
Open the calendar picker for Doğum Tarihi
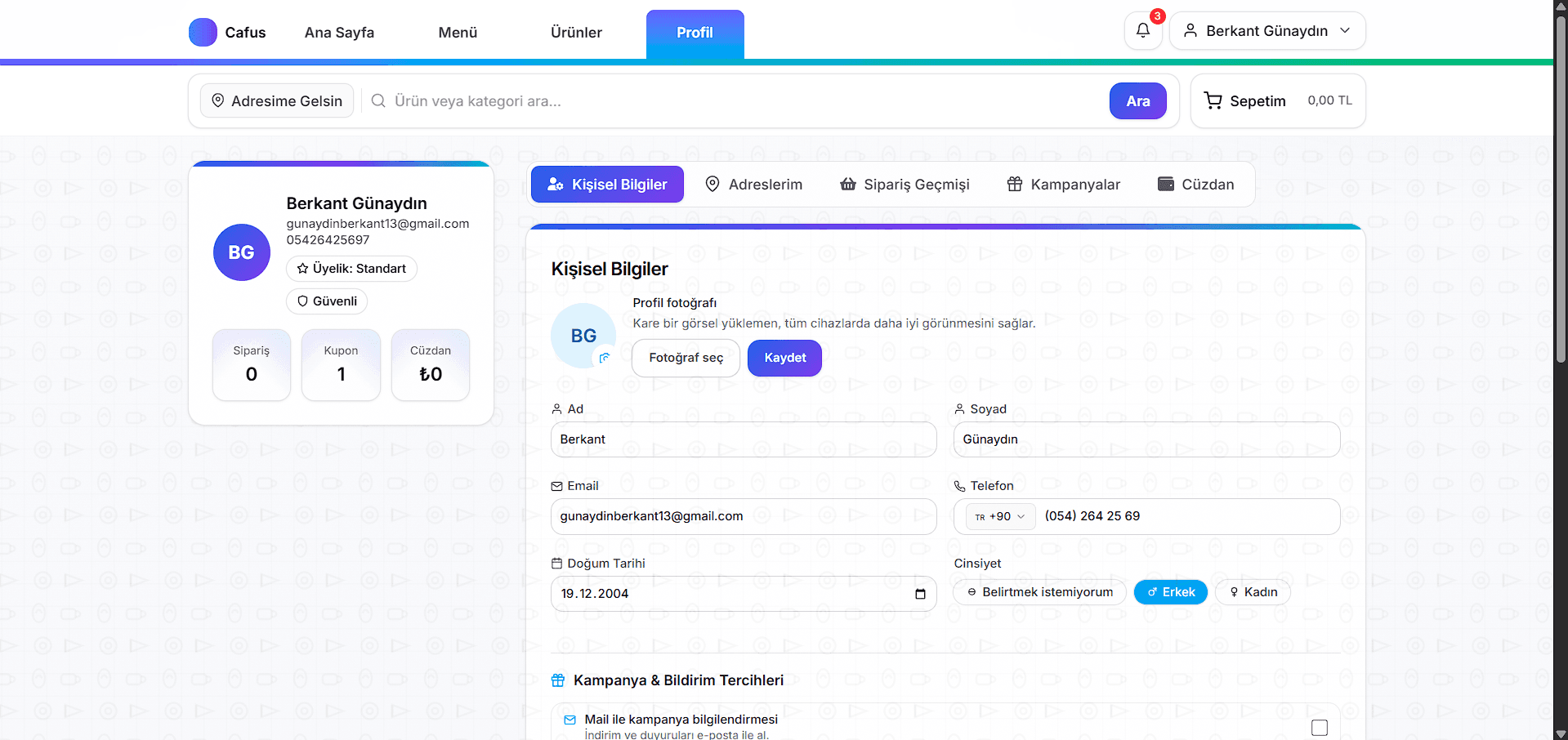(x=920, y=594)
